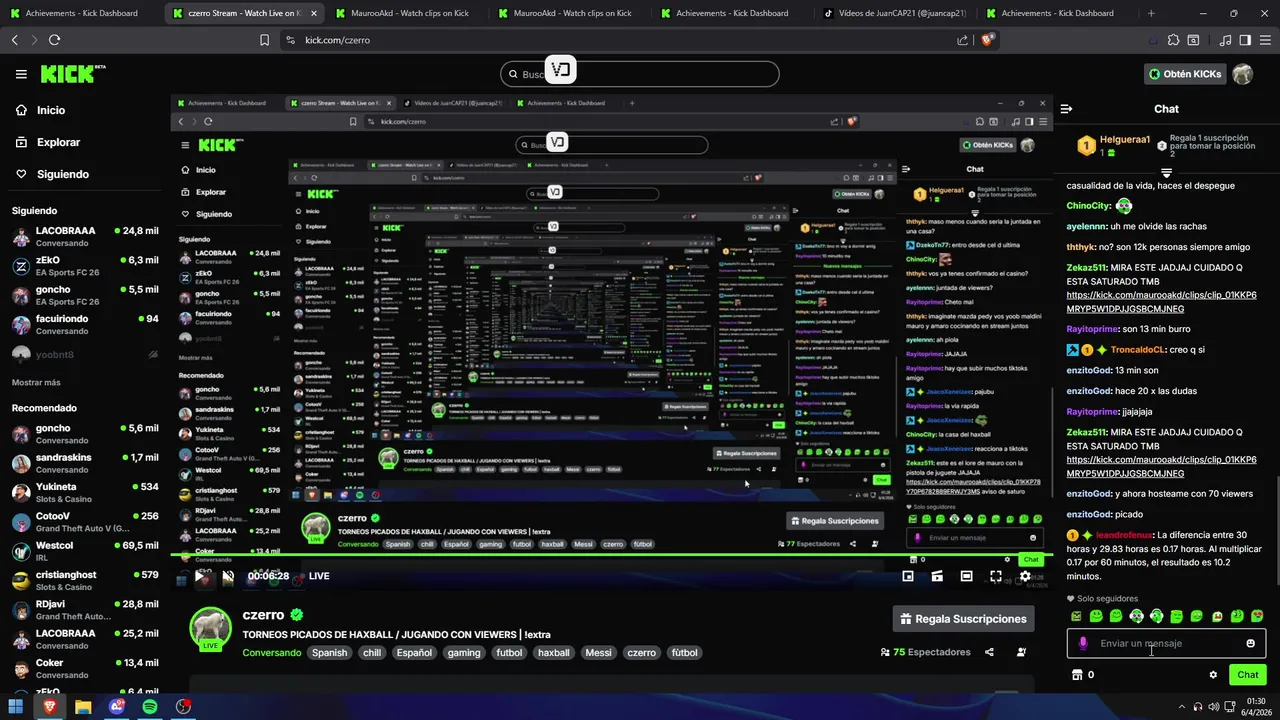Click Obtén KICKs button
The height and width of the screenshot is (720, 1280).
[x=1185, y=74]
